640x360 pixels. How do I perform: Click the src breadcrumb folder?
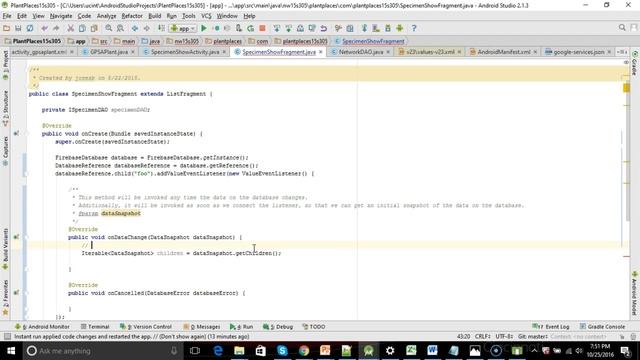coord(100,41)
